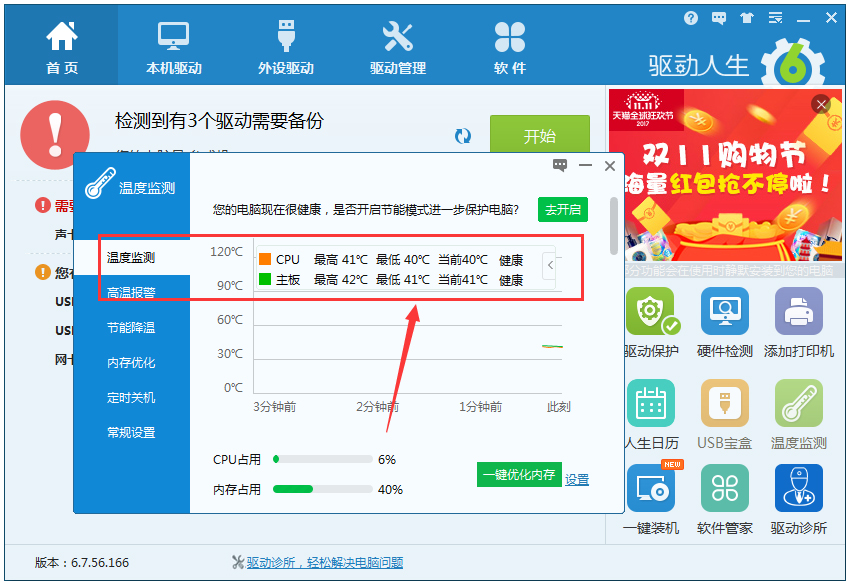Screen dimensions: 848x583
Task: Click the green 去开启 button
Action: click(x=562, y=209)
